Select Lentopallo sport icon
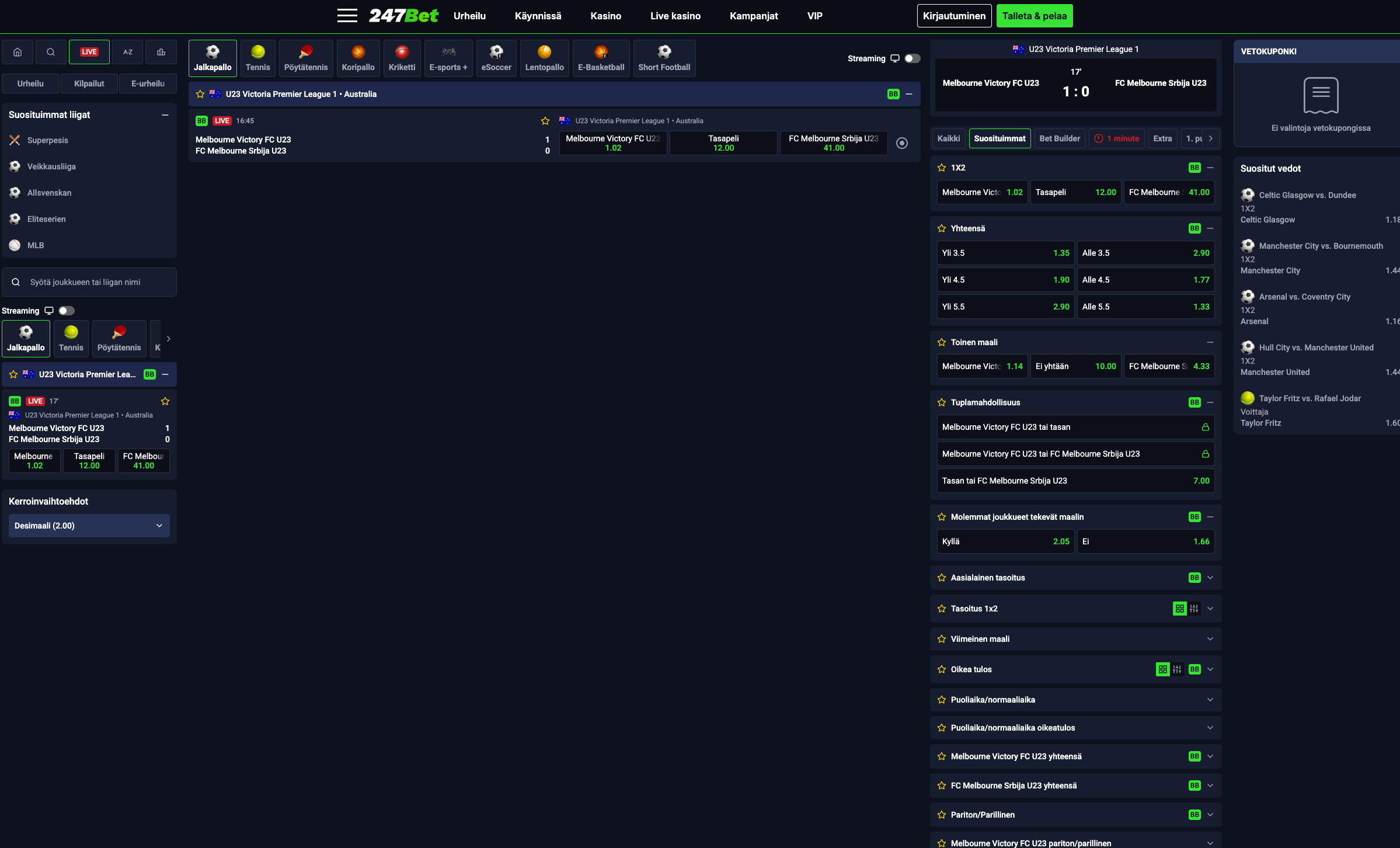 coord(545,58)
